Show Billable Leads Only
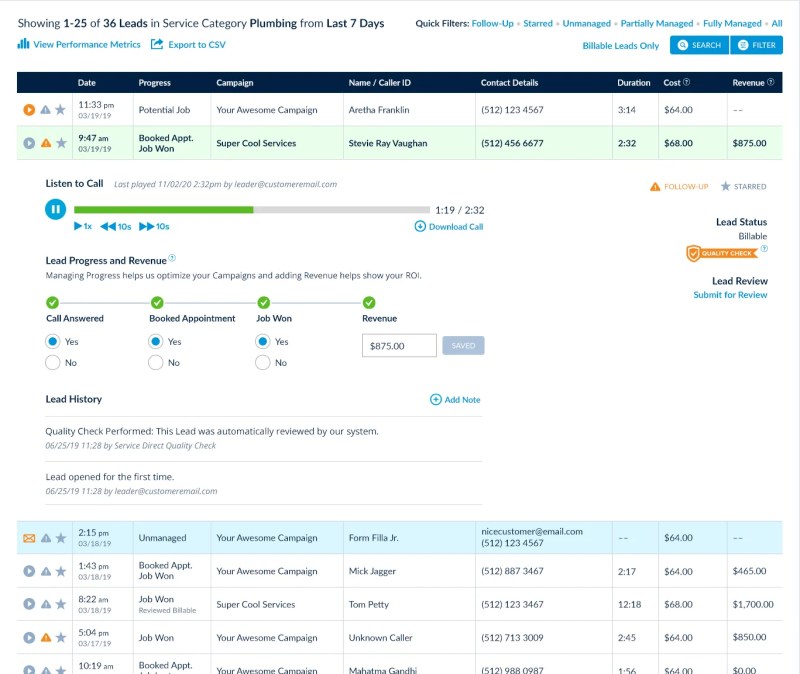Image resolution: width=800 pixels, height=674 pixels. tap(620, 46)
